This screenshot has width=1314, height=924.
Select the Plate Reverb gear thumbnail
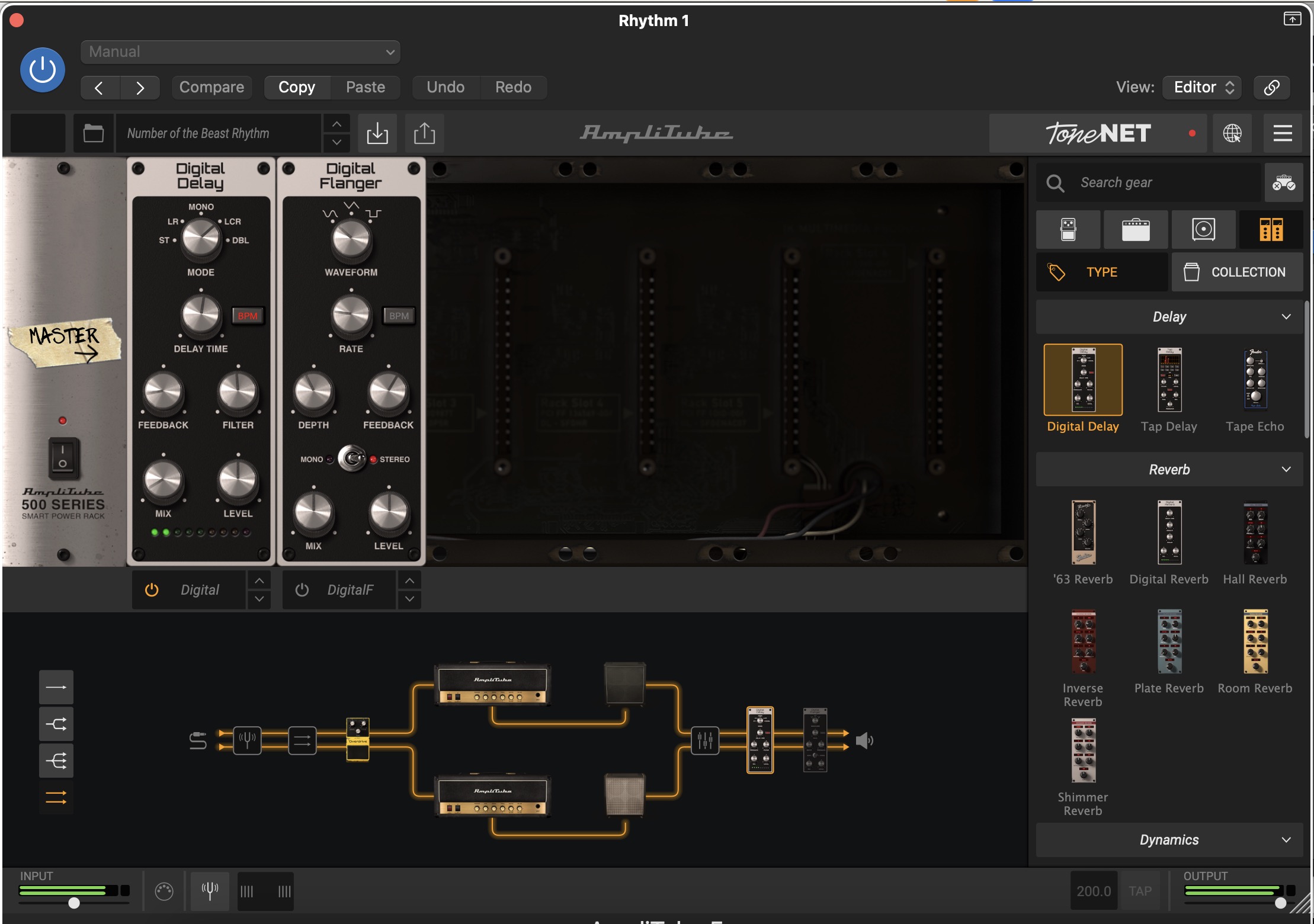1169,641
